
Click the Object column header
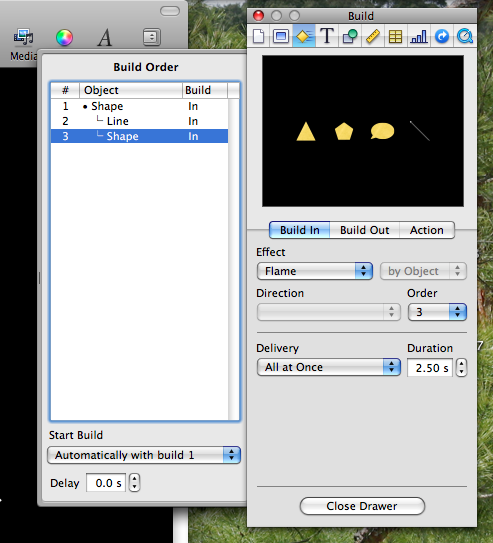click(x=131, y=90)
